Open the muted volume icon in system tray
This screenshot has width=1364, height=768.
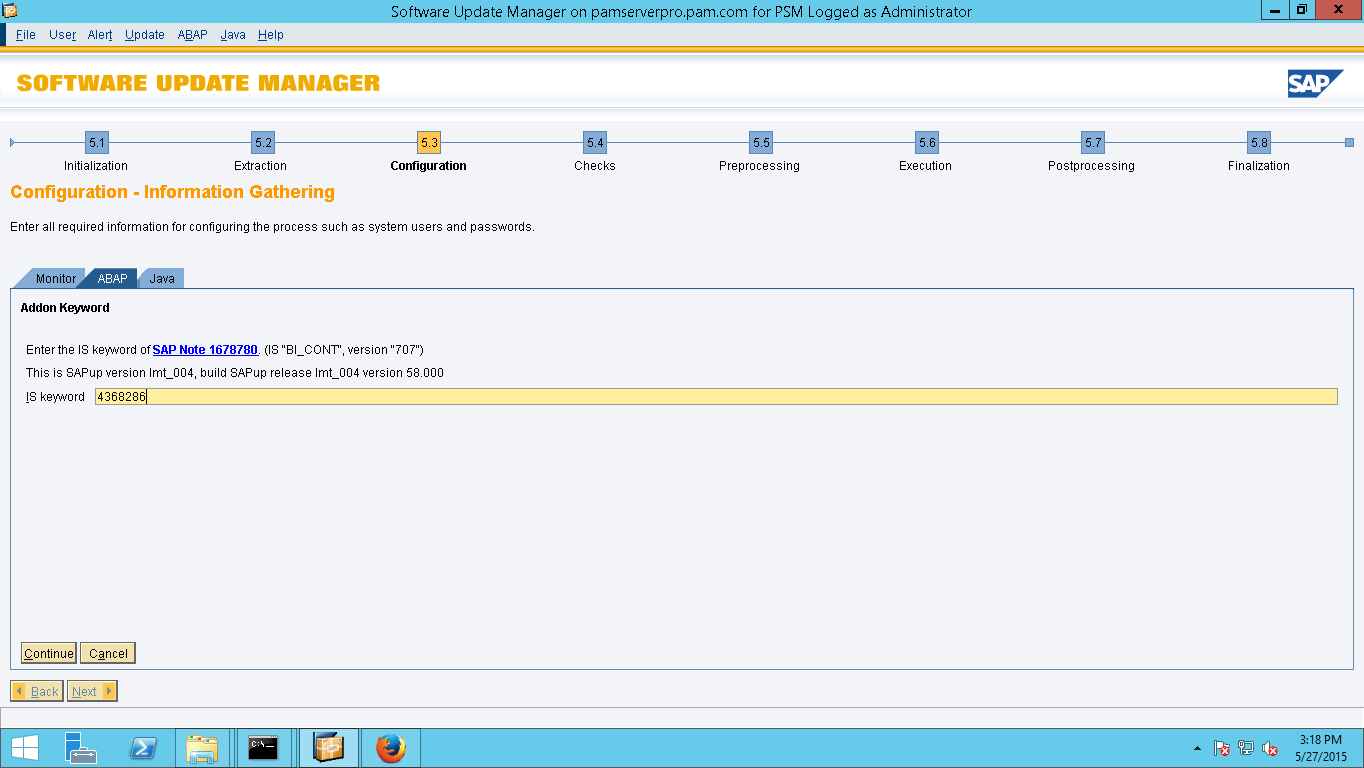pos(1271,747)
